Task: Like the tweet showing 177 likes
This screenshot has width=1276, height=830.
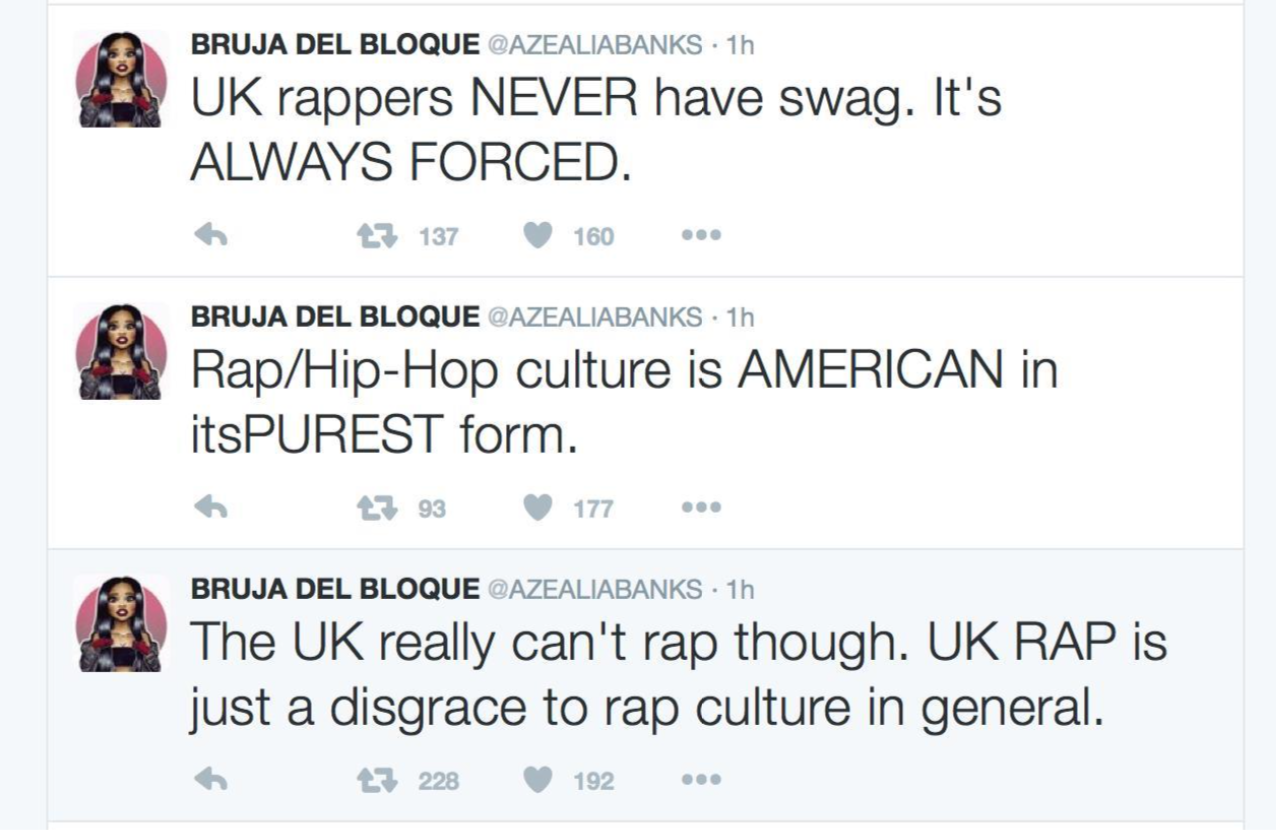Action: (539, 509)
